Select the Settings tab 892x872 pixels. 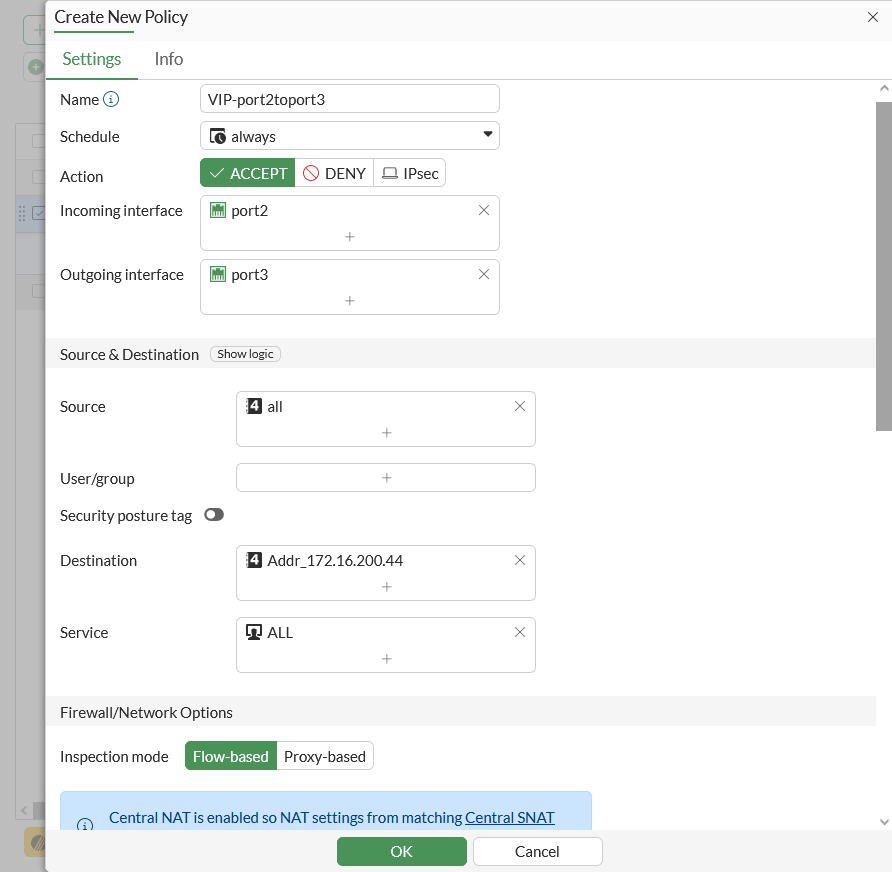coord(91,59)
